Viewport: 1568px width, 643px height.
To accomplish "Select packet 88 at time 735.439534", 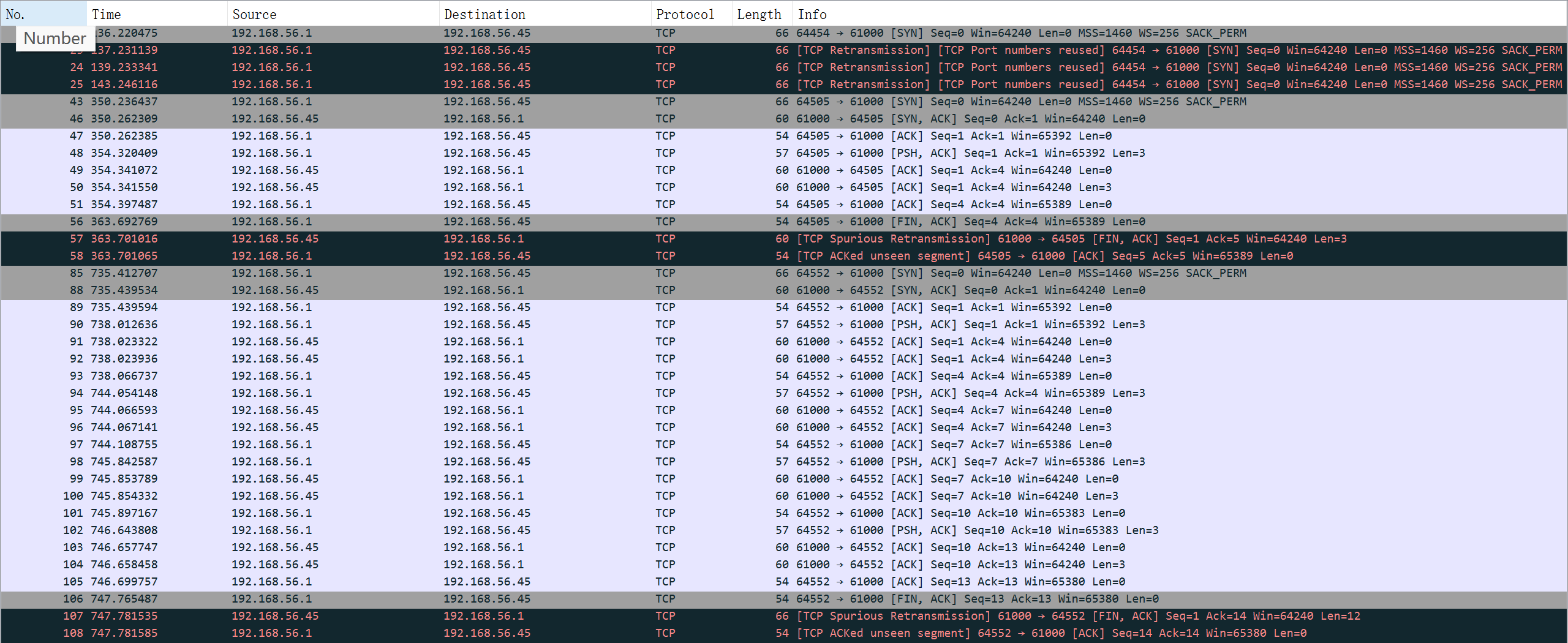I will pyautogui.click(x=784, y=290).
